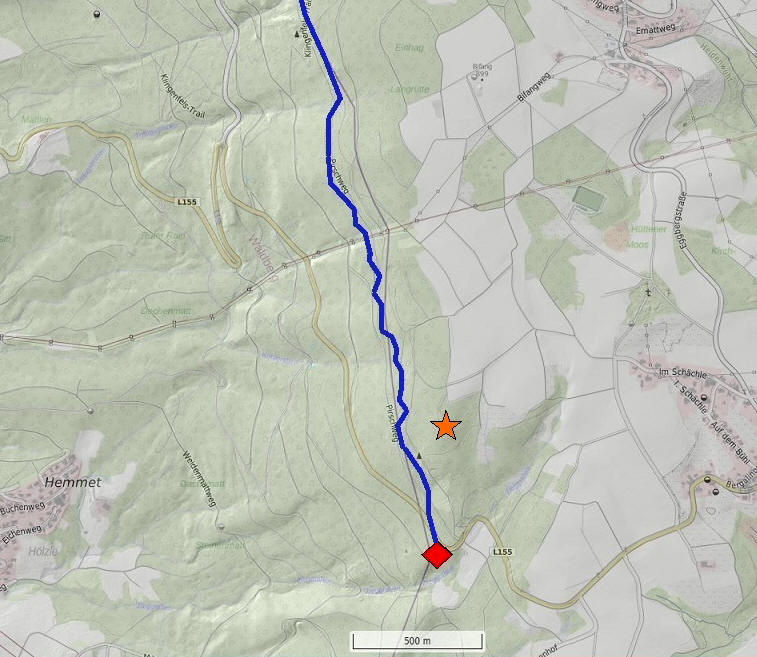Click the Im Schächle street label

[x=683, y=373]
